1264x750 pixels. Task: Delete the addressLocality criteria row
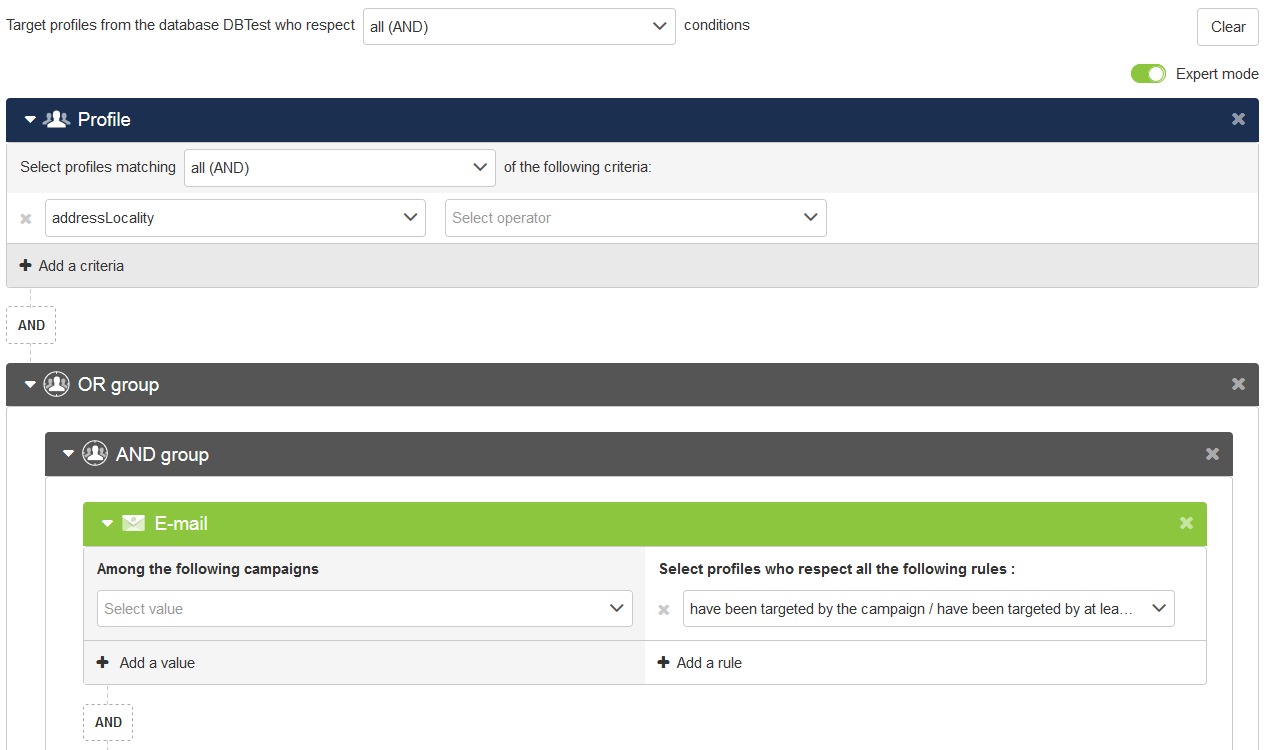[x=26, y=219]
